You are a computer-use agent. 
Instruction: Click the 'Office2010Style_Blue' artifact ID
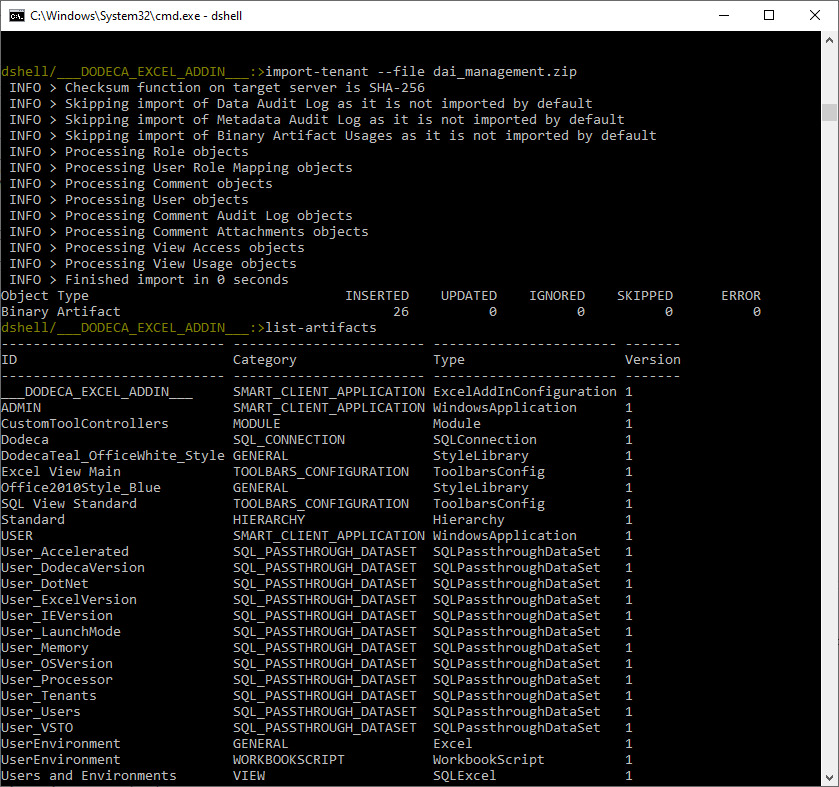(81, 488)
